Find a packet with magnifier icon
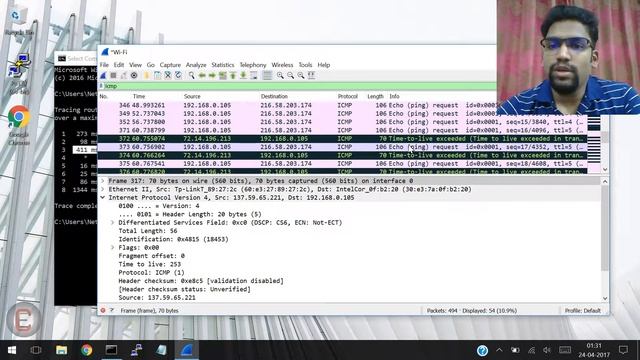Image resolution: width=640 pixels, height=360 pixels. tap(191, 76)
